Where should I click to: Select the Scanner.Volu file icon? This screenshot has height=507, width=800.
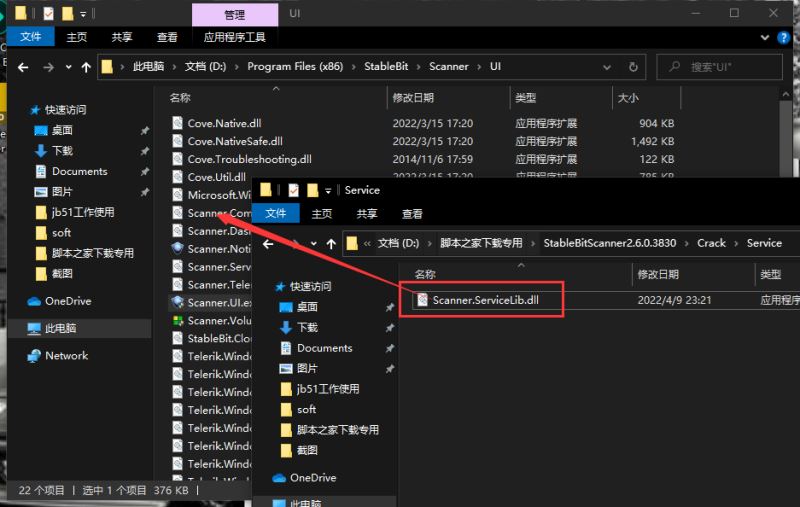(177, 320)
